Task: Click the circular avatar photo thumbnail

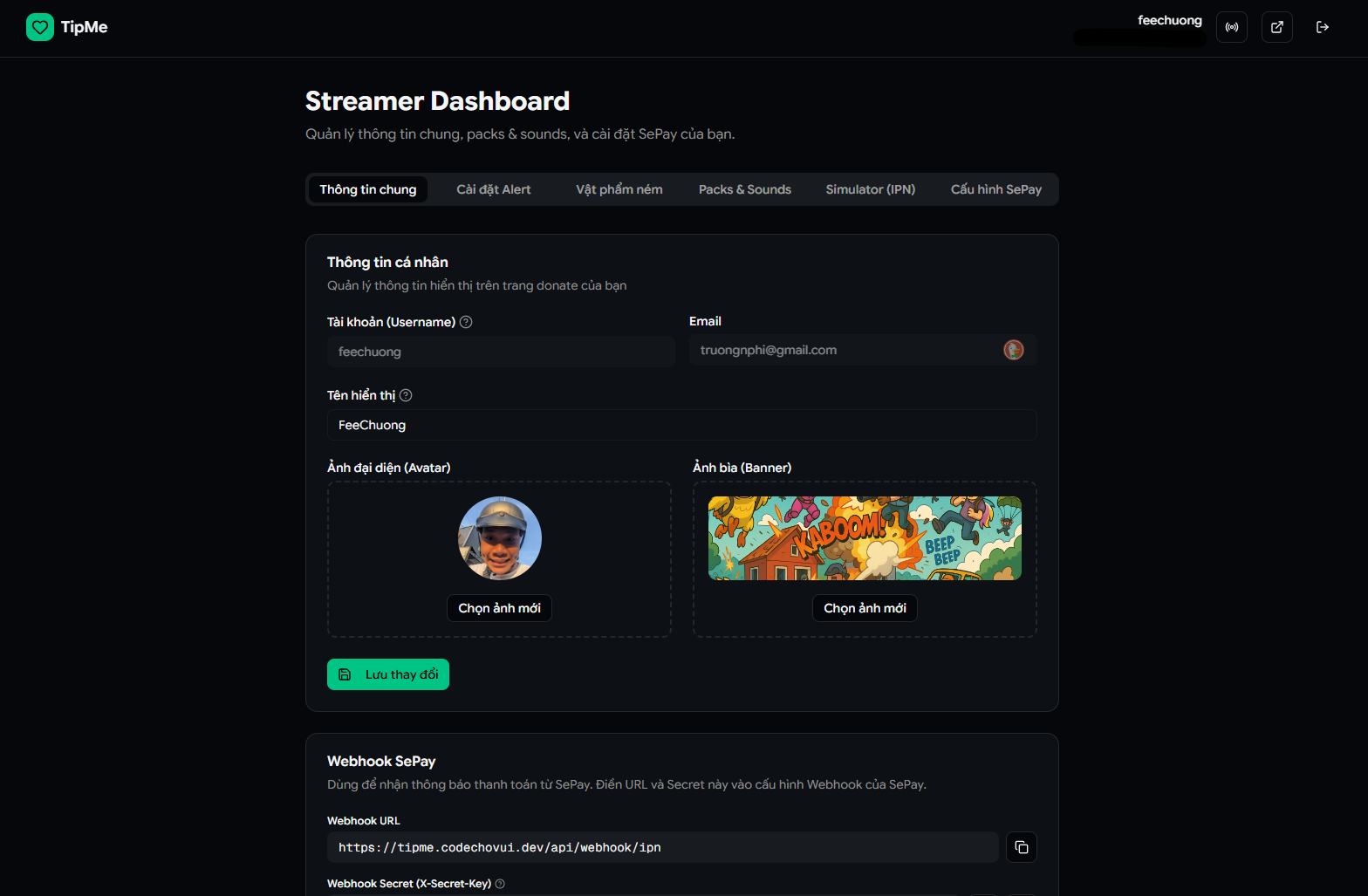Action: pos(500,538)
